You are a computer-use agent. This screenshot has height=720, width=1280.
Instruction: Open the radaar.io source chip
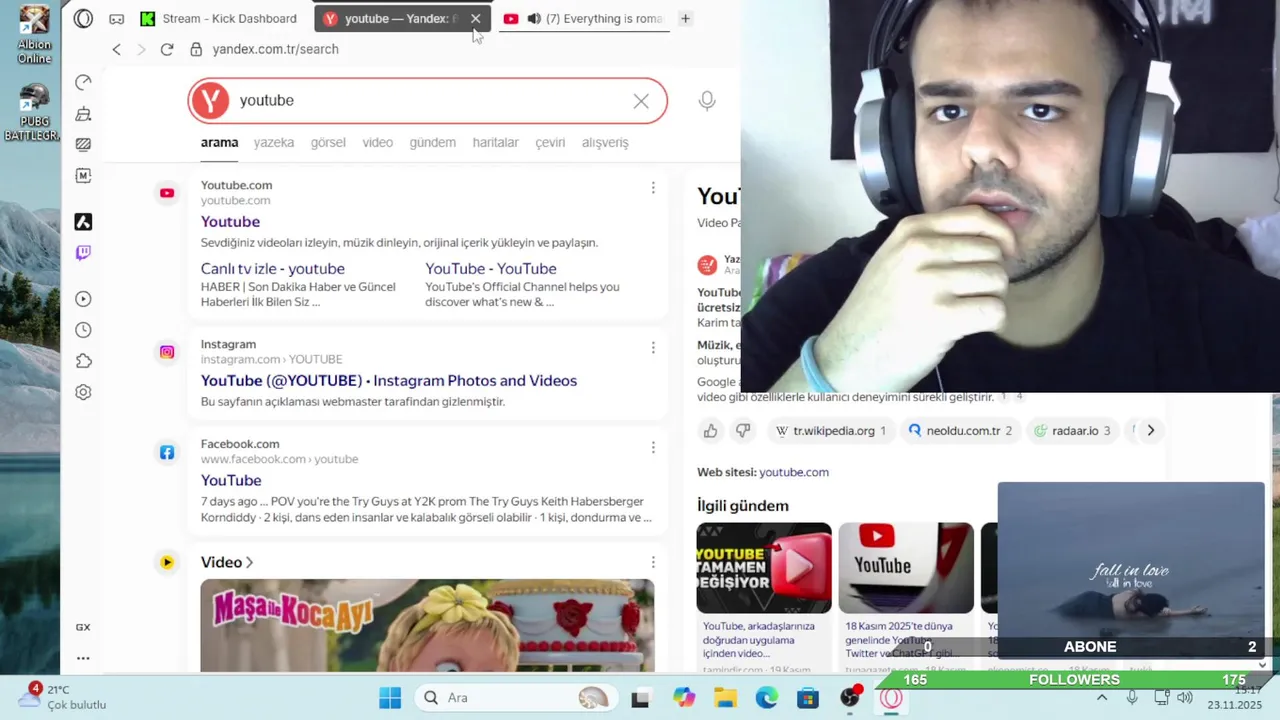pyautogui.click(x=1072, y=430)
